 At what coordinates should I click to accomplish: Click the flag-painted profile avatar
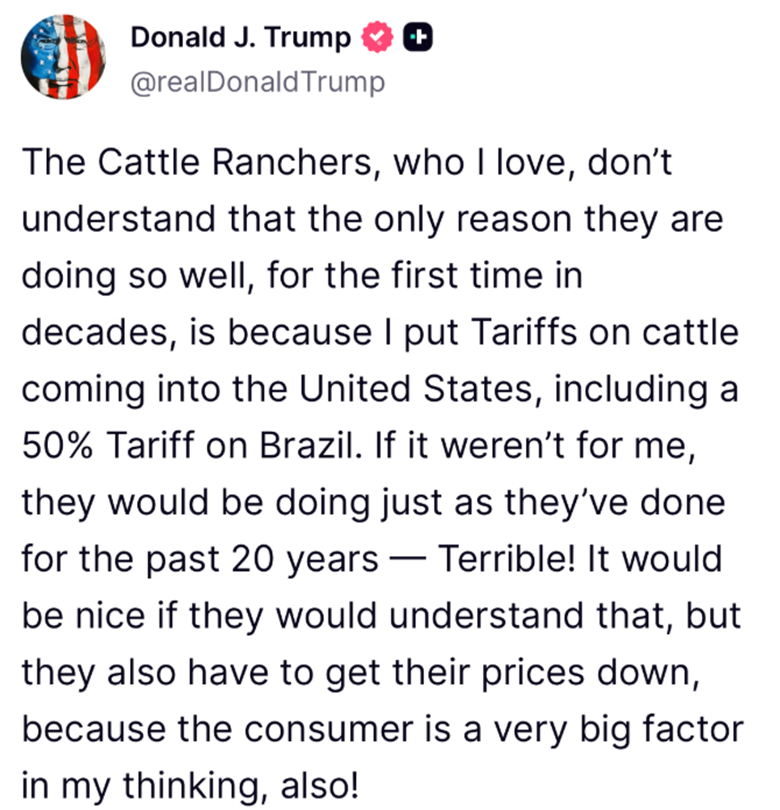coord(62,61)
